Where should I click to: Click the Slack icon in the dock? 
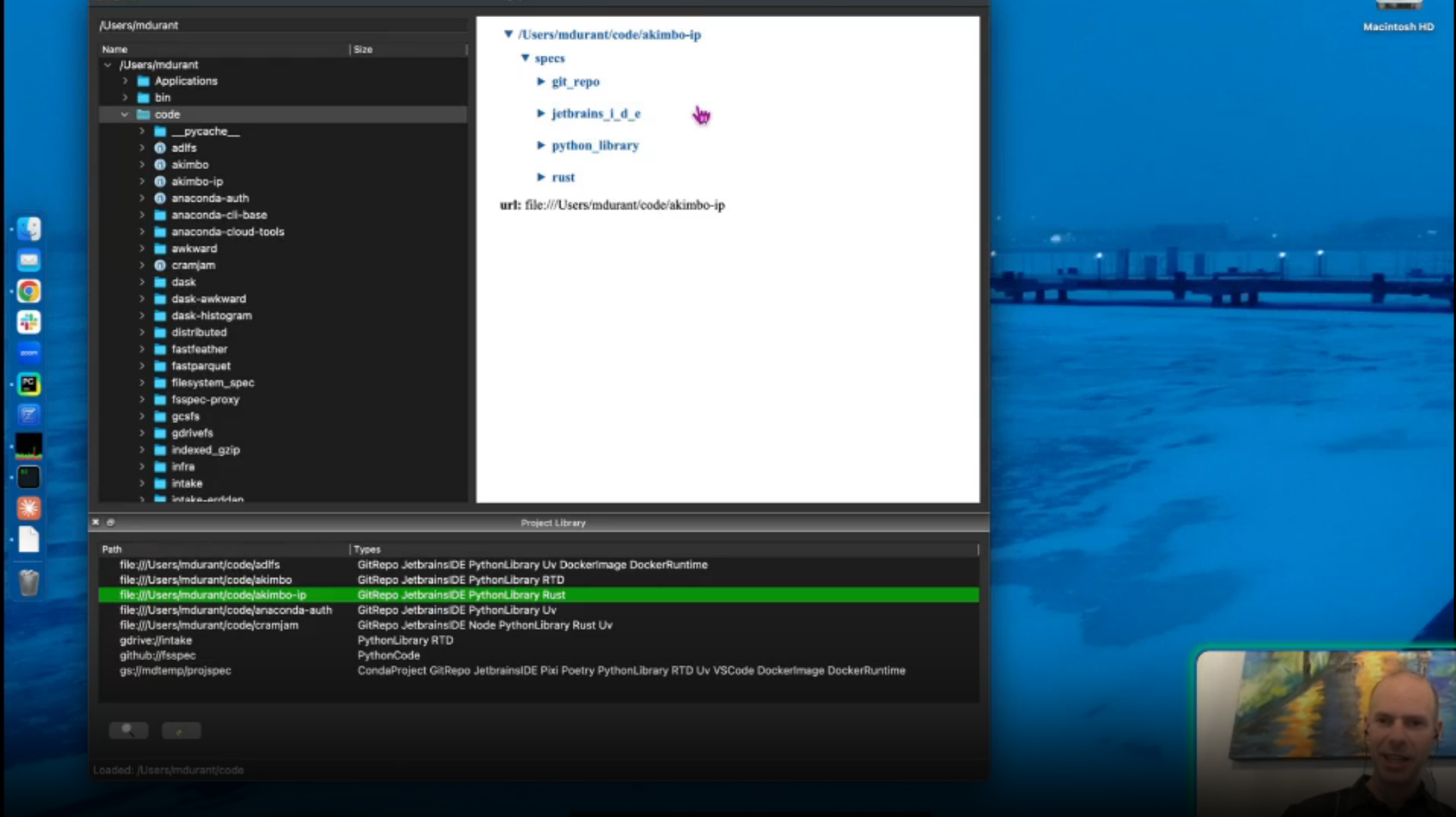(x=29, y=322)
